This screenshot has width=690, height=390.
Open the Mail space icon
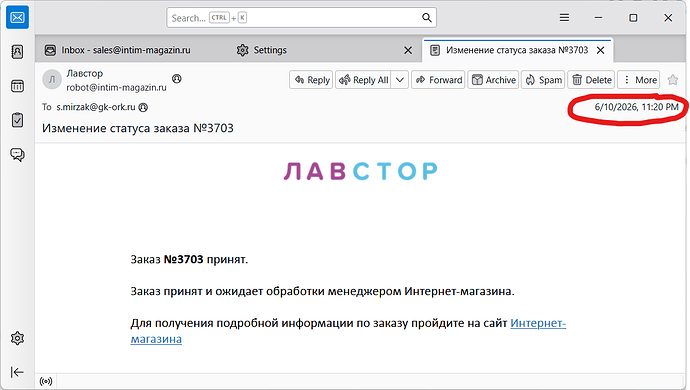click(17, 18)
